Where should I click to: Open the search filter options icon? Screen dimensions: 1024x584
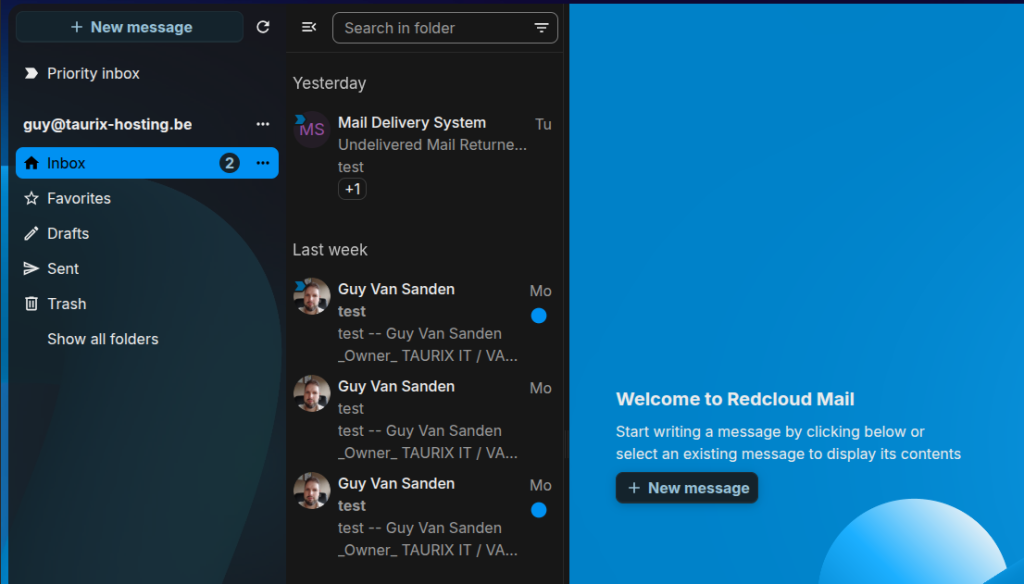[x=541, y=28]
